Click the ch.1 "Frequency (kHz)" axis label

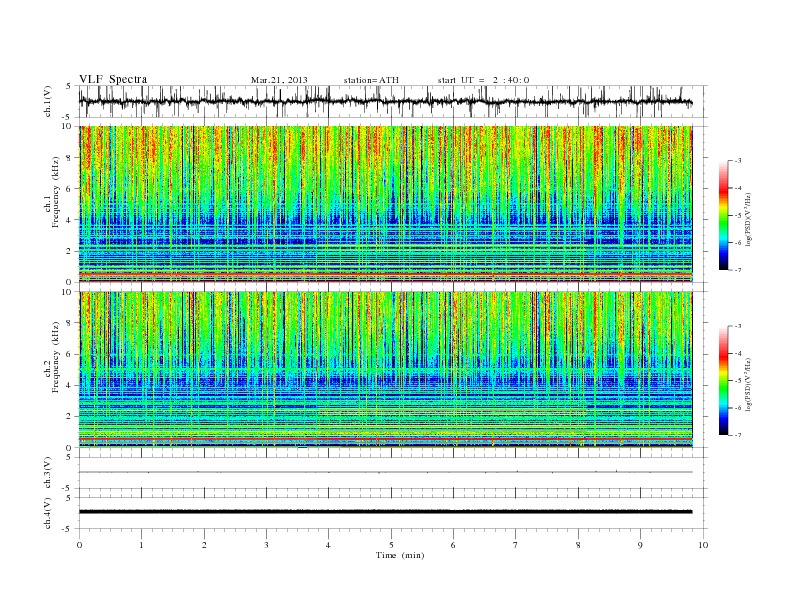tap(56, 192)
